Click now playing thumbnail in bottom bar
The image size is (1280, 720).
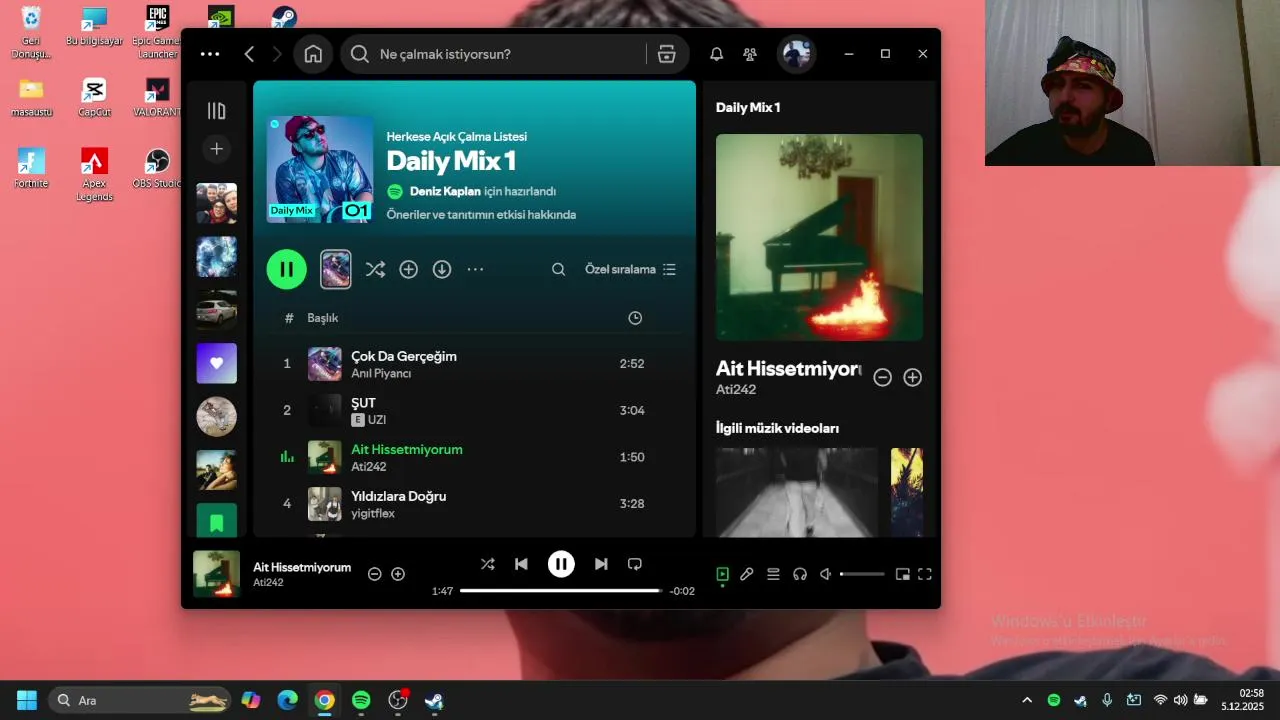pos(216,574)
